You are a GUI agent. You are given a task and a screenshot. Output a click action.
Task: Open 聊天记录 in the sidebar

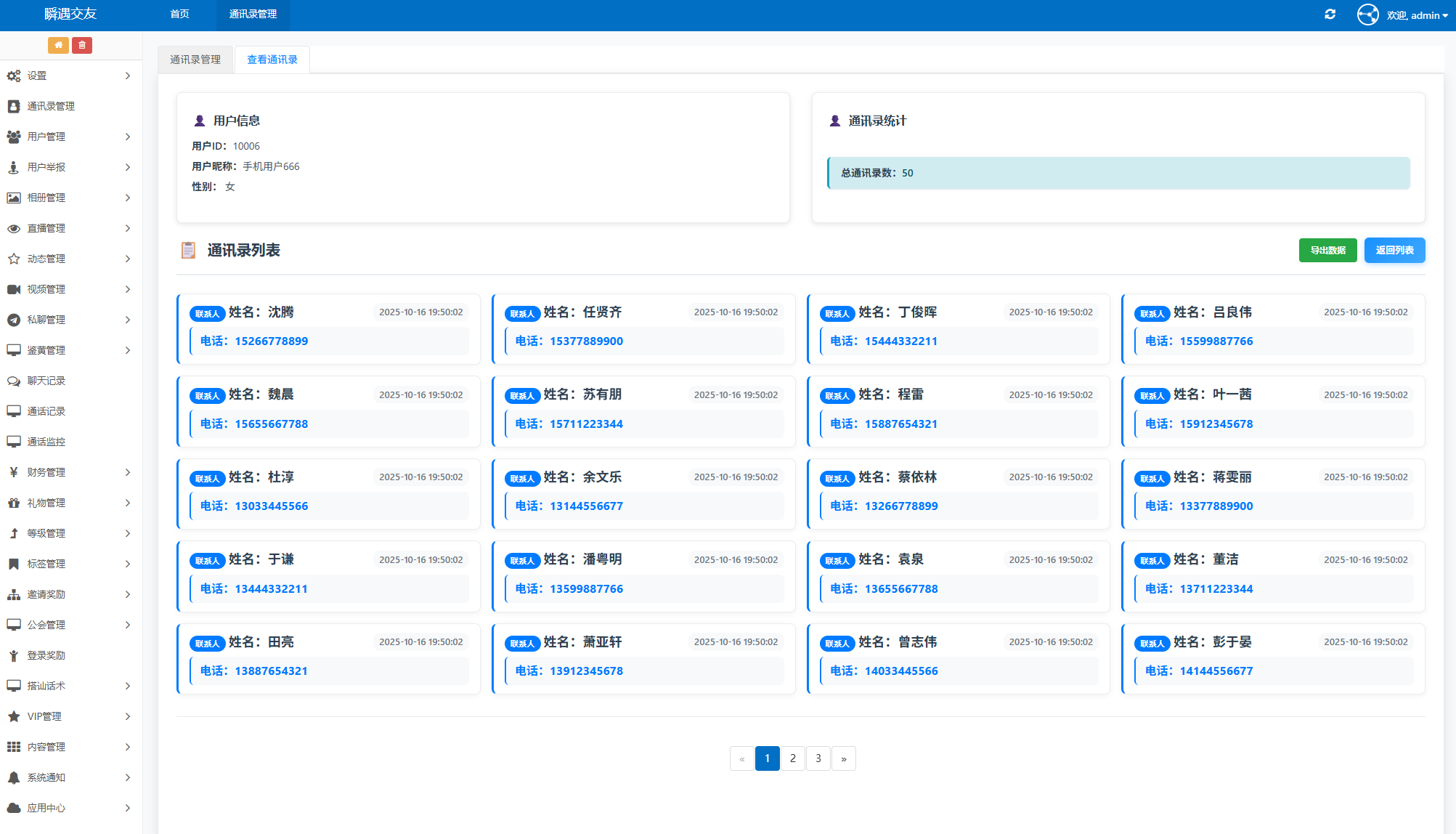coord(46,381)
